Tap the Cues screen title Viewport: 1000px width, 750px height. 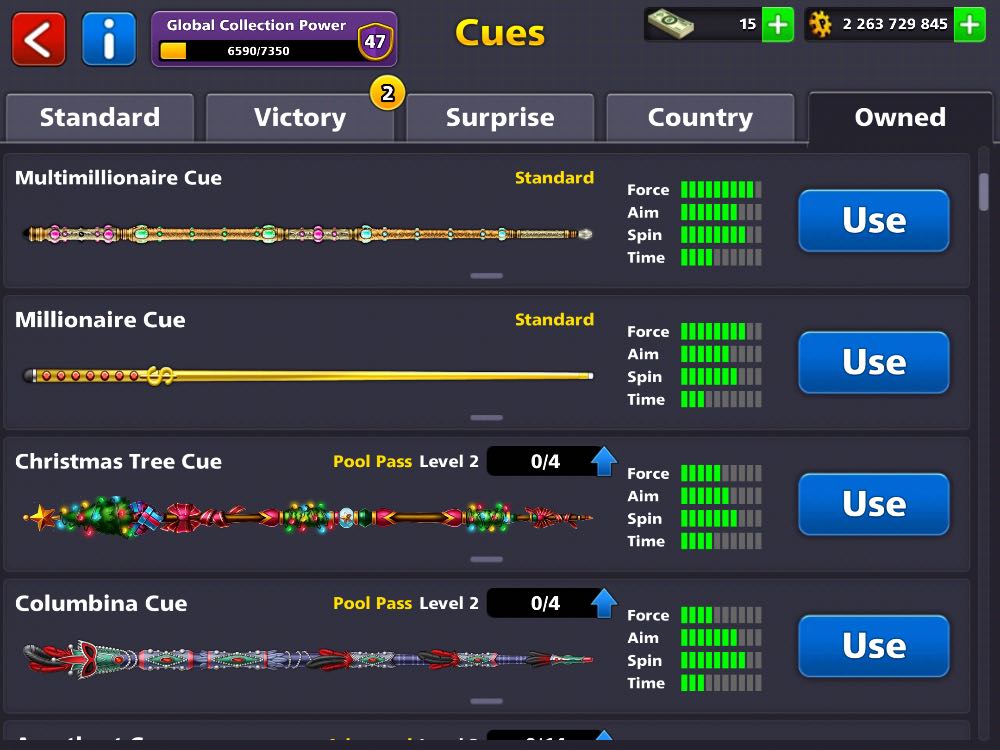500,33
